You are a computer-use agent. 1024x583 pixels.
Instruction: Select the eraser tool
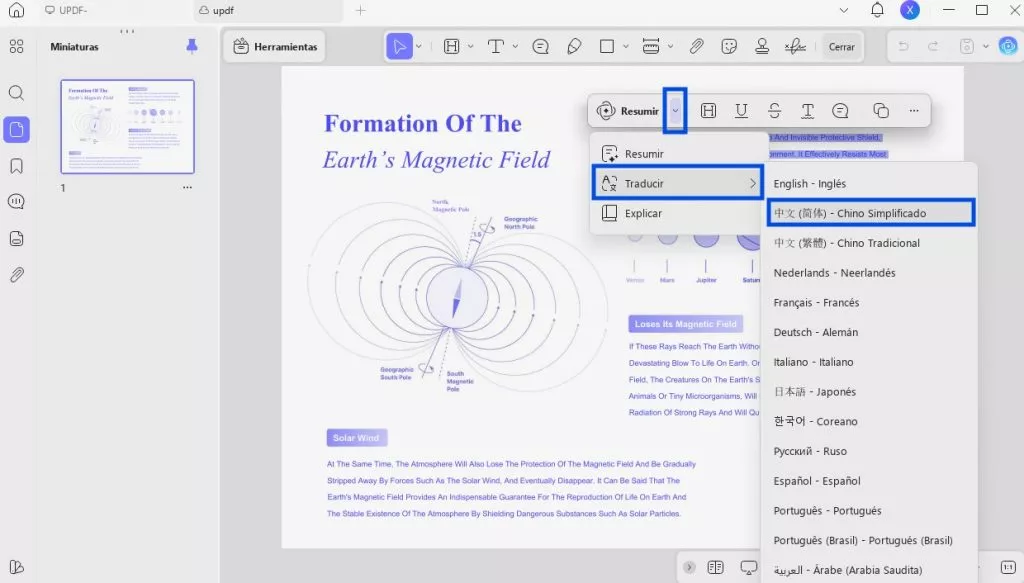click(574, 46)
